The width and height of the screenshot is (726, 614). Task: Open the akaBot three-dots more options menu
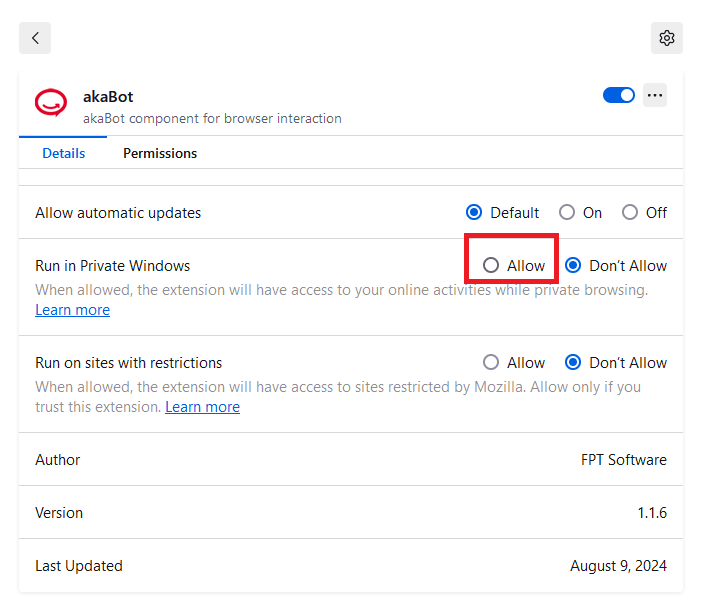tap(655, 95)
